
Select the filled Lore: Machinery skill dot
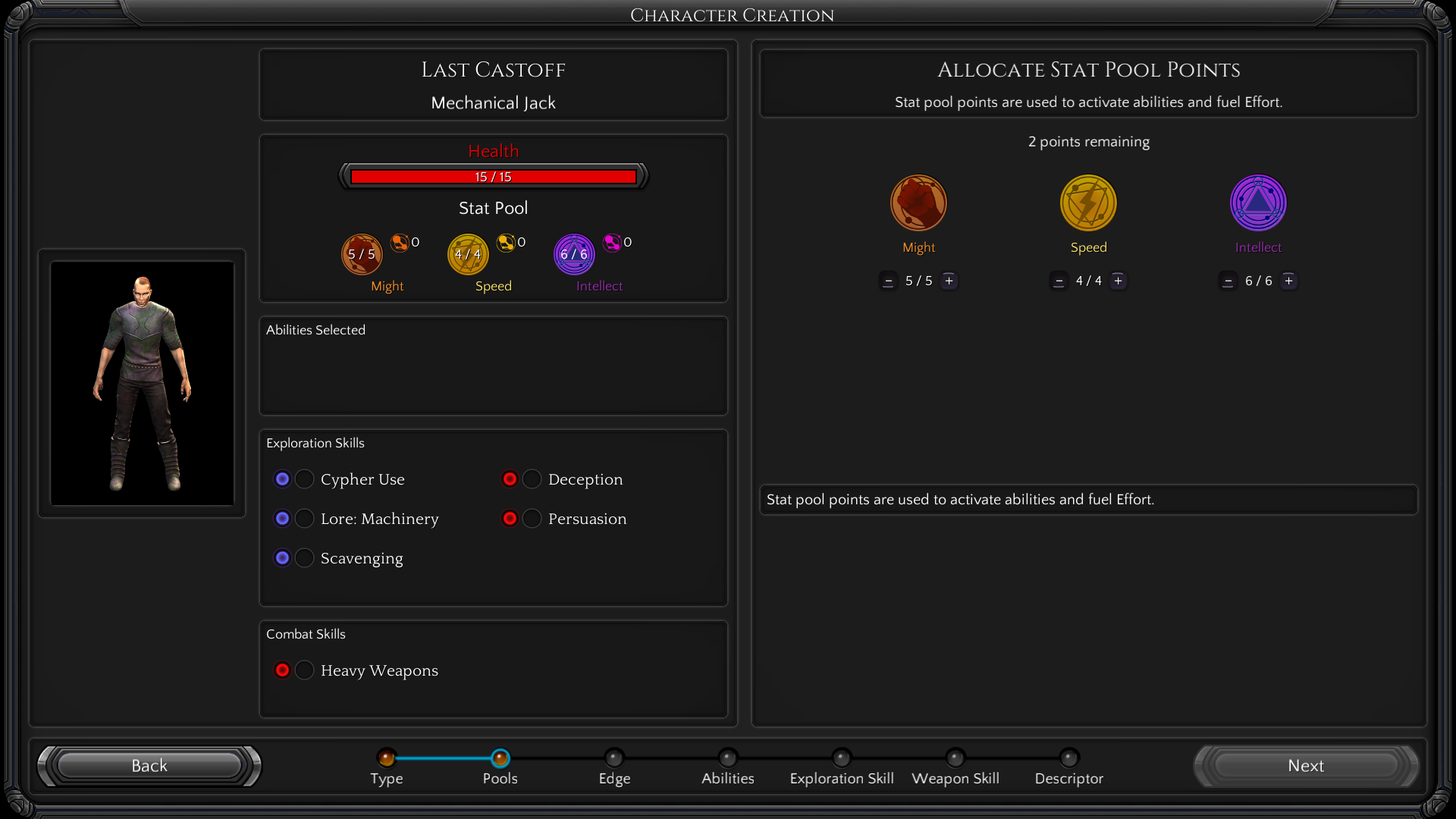(x=282, y=519)
